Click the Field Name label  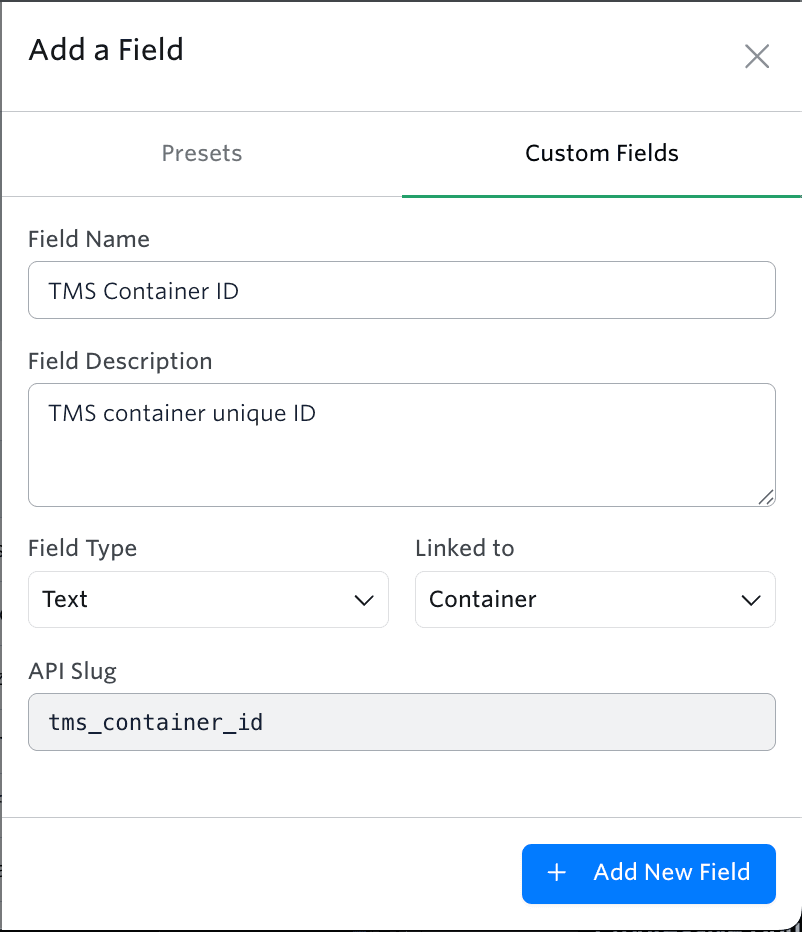click(x=88, y=239)
